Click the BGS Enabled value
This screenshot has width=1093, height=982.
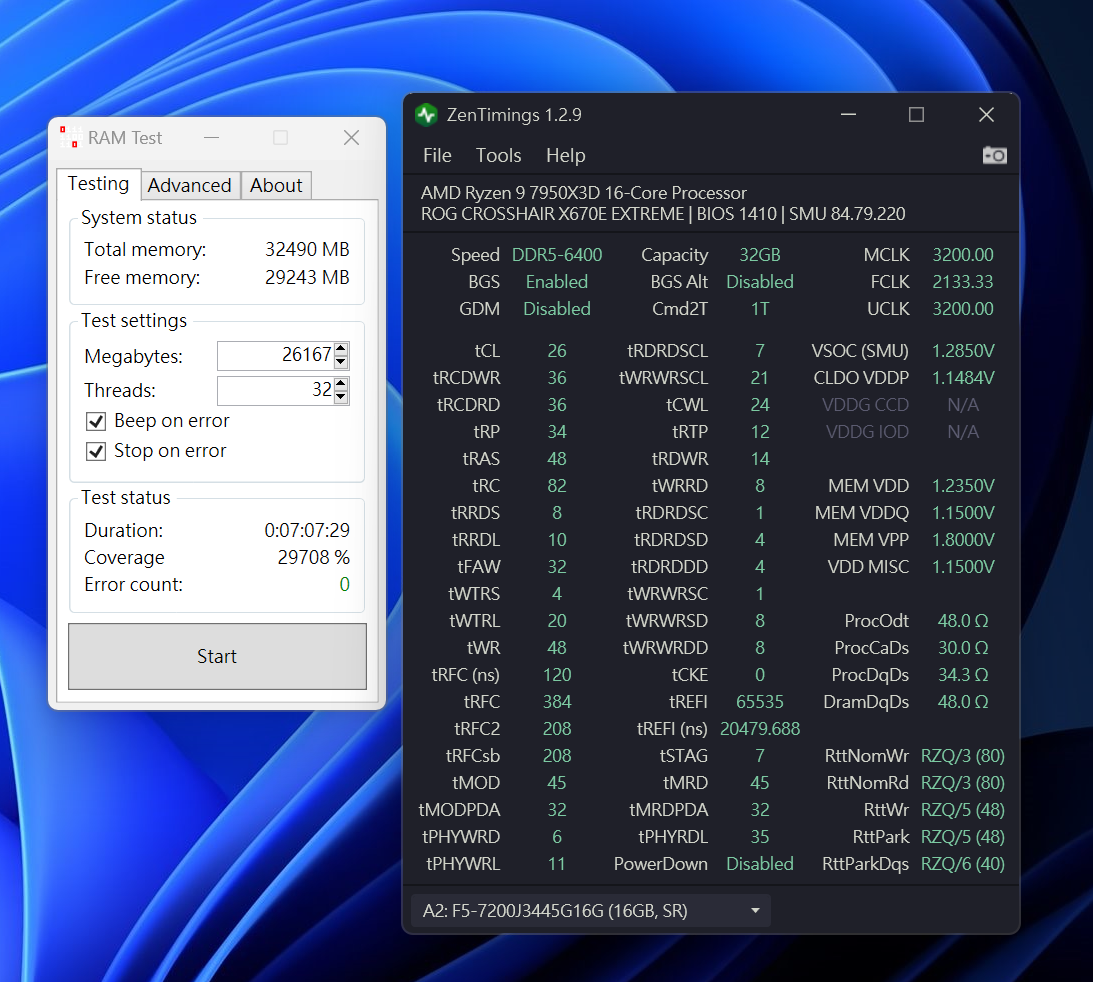[x=557, y=282]
